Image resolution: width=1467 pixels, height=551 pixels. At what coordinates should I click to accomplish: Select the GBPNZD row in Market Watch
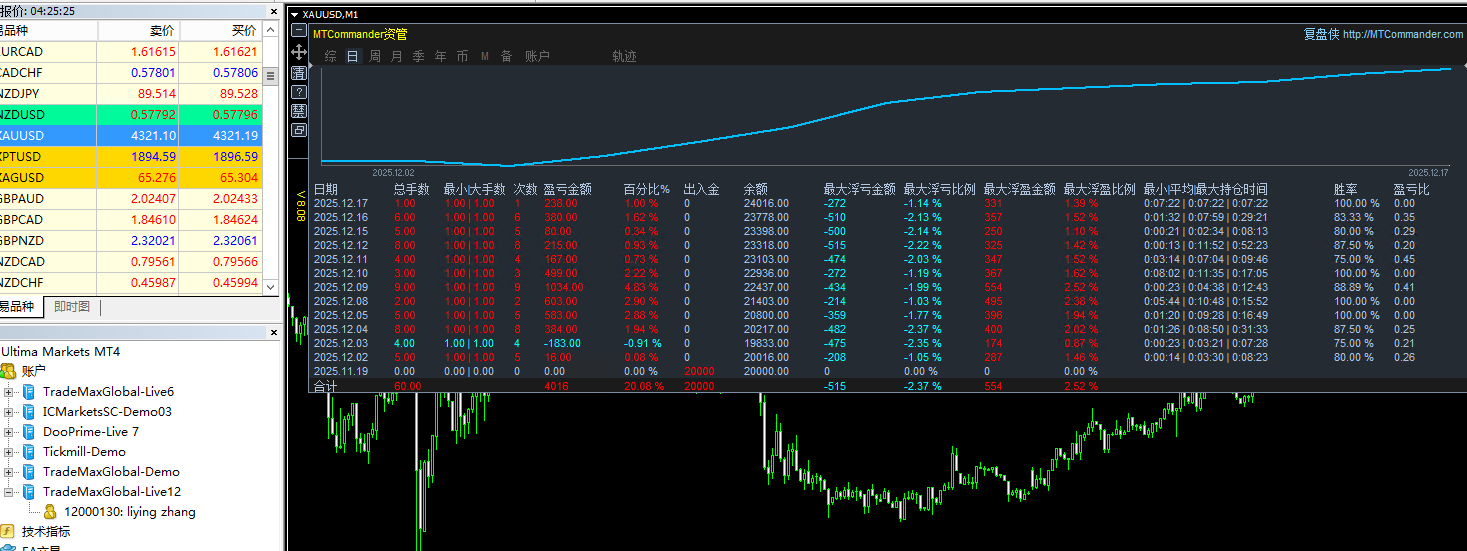tap(130, 240)
